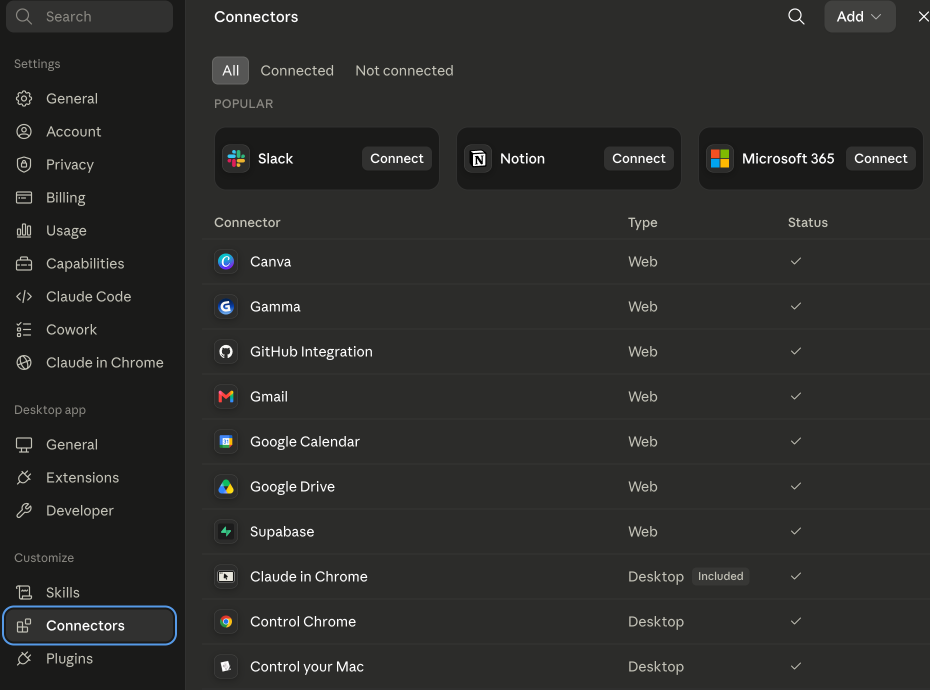The height and width of the screenshot is (690, 930).
Task: Close the settings with the X button
Action: 923,17
